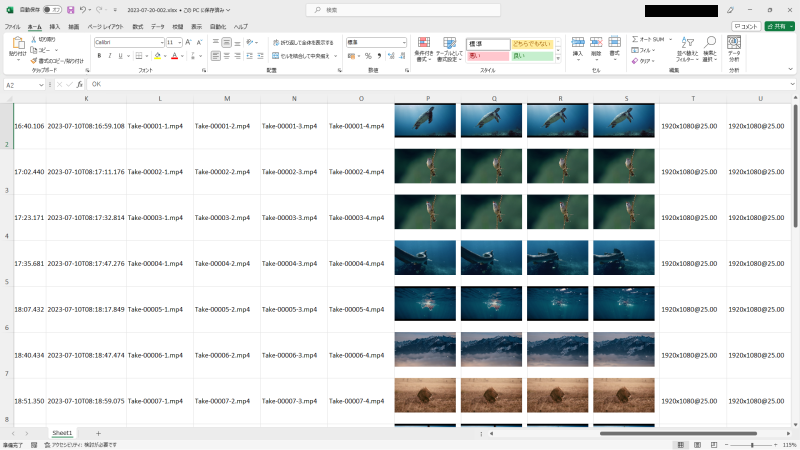The image size is (800, 450).
Task: Click the Orientation text angle icon
Action: coord(250,43)
